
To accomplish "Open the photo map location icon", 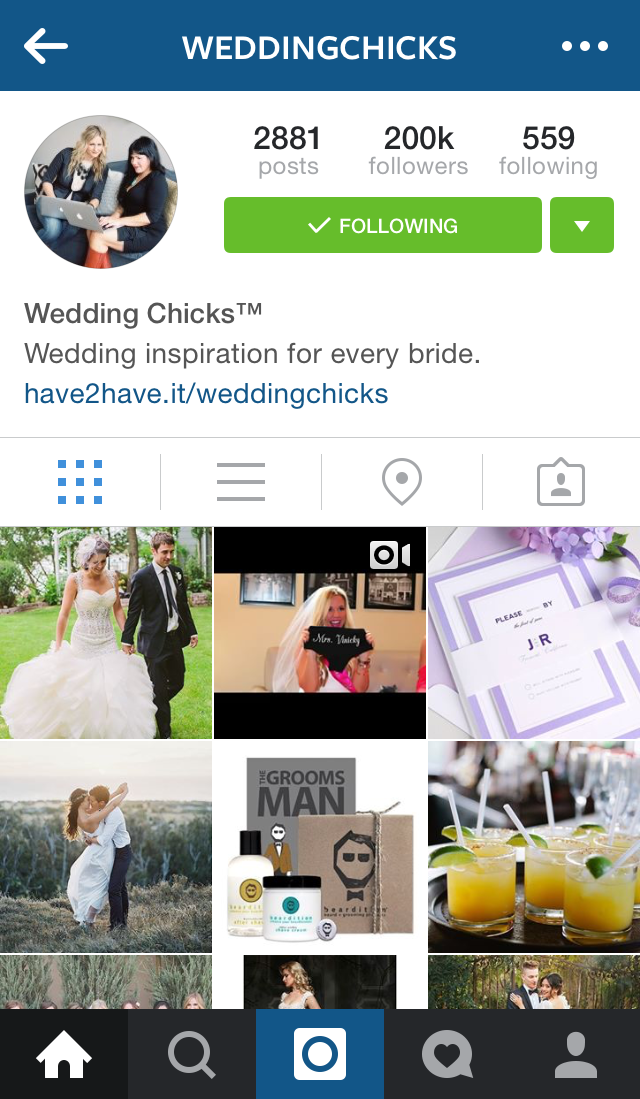I will point(402,482).
